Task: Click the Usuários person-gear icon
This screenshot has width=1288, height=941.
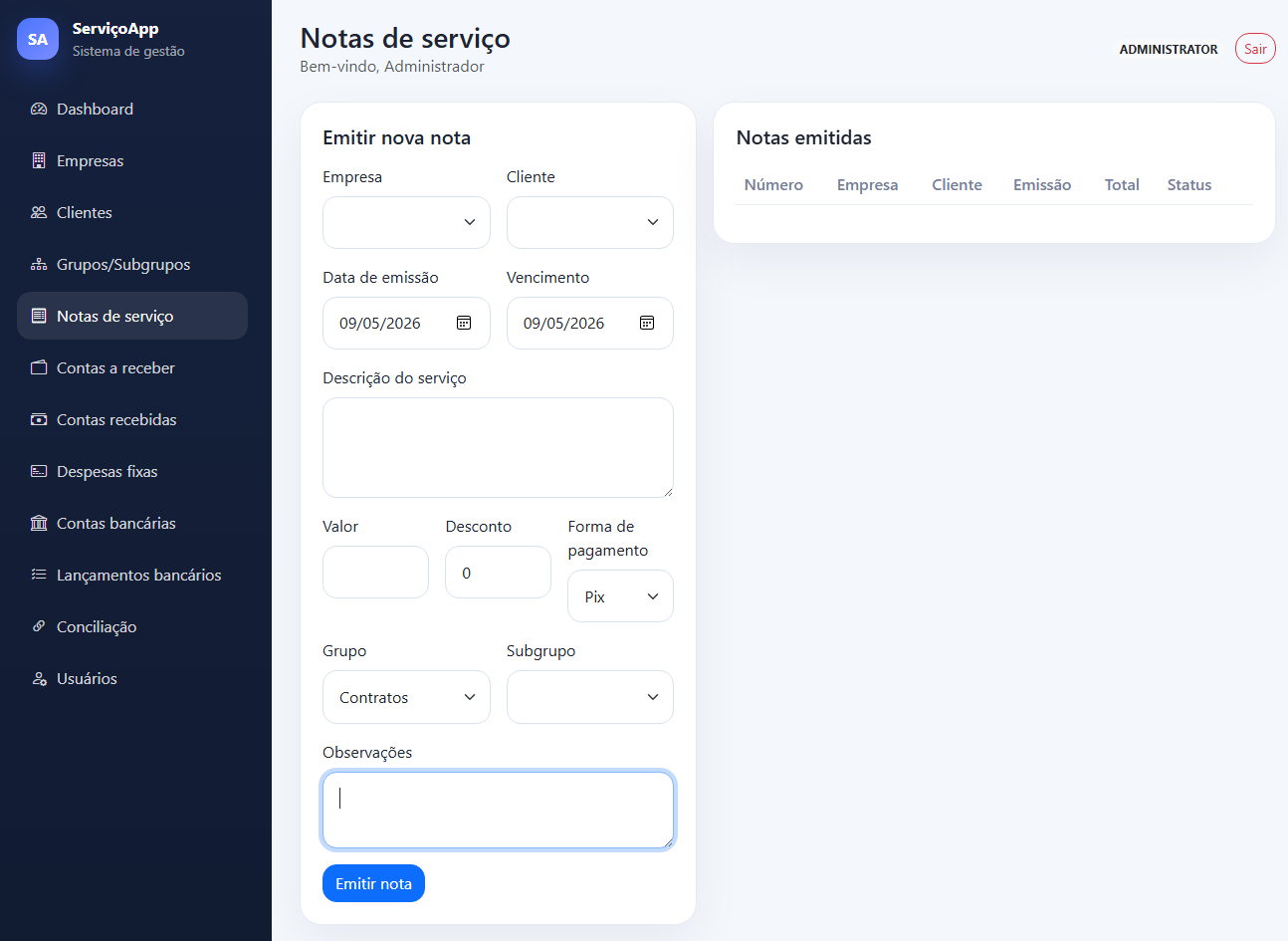Action: pyautogui.click(x=39, y=678)
